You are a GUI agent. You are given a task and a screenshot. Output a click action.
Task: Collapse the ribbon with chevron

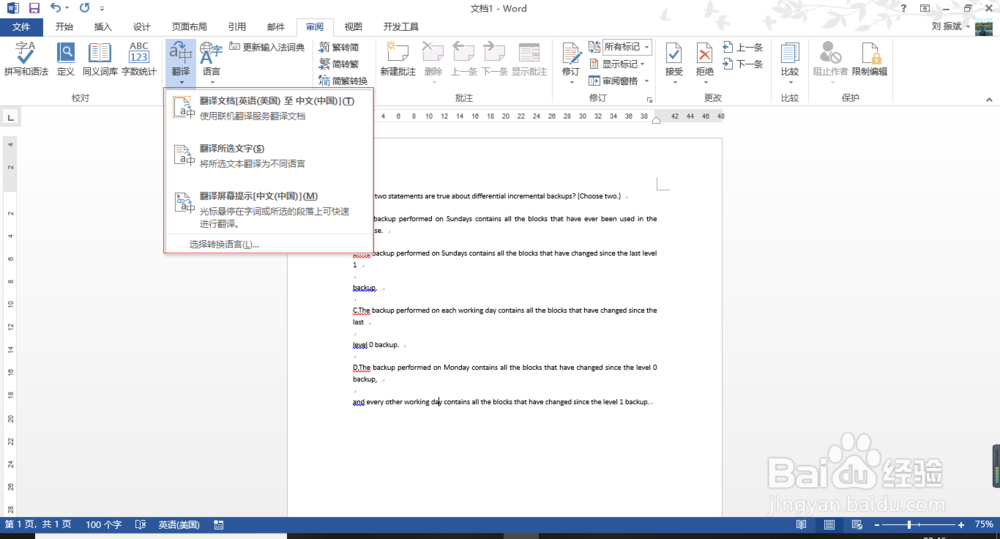pos(989,100)
